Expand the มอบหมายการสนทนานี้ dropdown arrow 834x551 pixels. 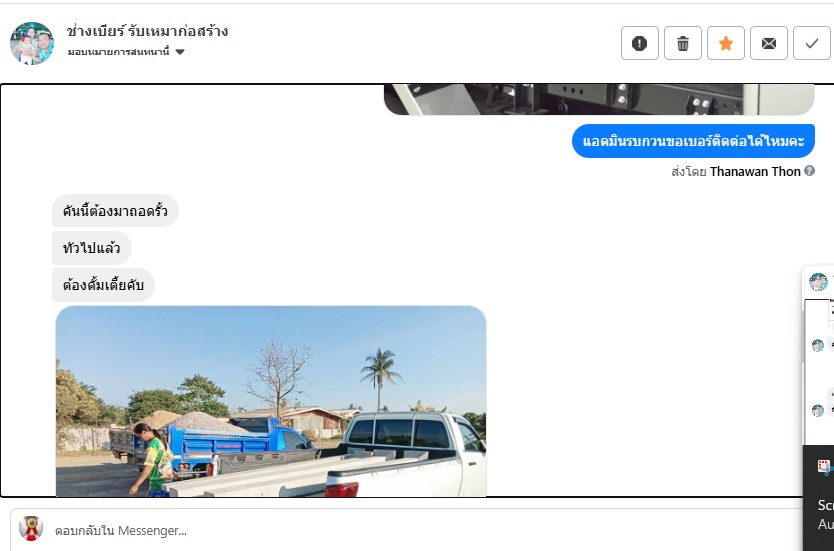(x=180, y=52)
